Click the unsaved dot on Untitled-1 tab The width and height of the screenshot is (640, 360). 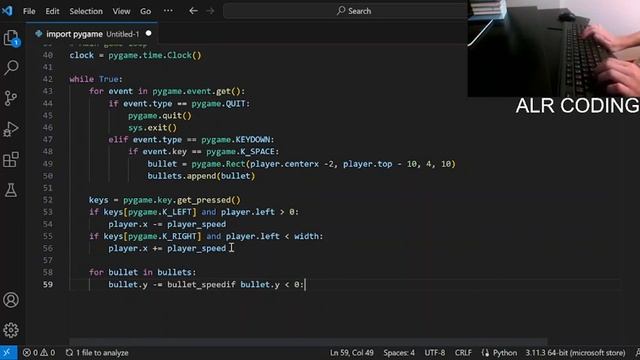[x=149, y=33]
